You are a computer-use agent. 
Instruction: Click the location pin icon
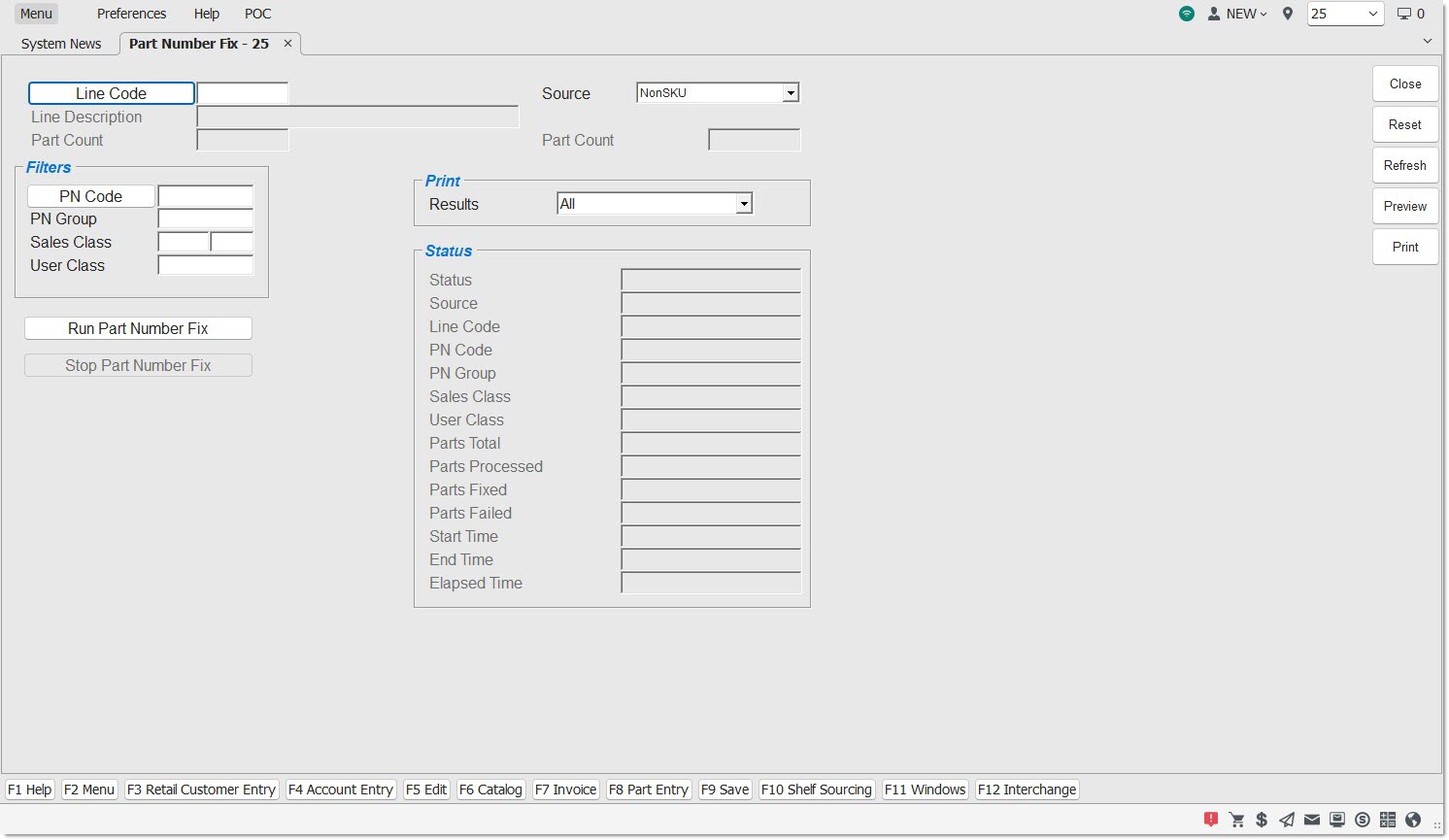[x=1288, y=14]
